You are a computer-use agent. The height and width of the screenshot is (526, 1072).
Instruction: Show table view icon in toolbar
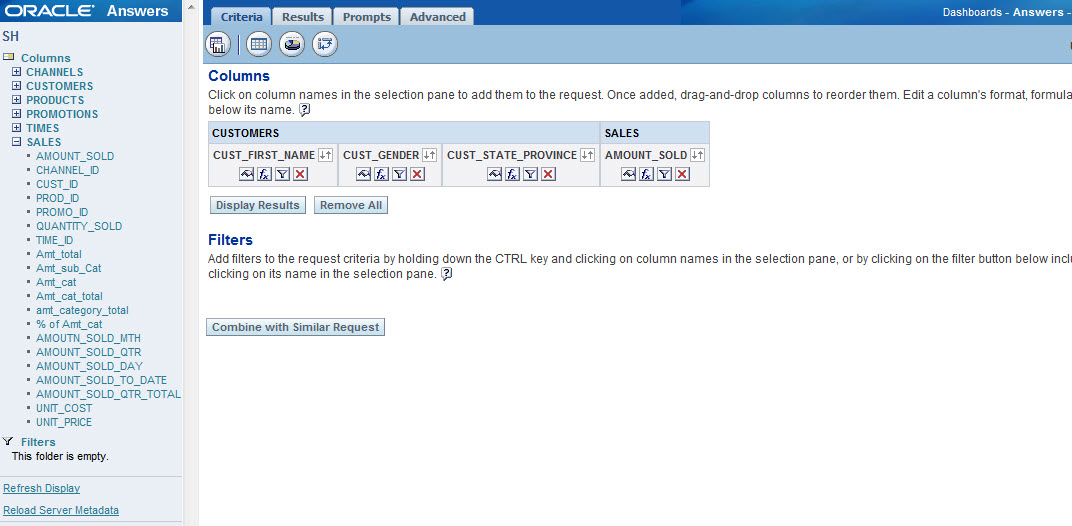(x=258, y=44)
